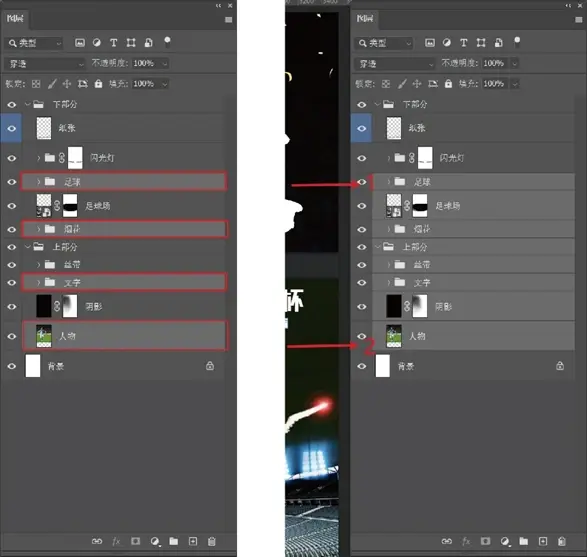The height and width of the screenshot is (557, 587).
Task: Select 文字 group row in left panel
Action: [124, 283]
